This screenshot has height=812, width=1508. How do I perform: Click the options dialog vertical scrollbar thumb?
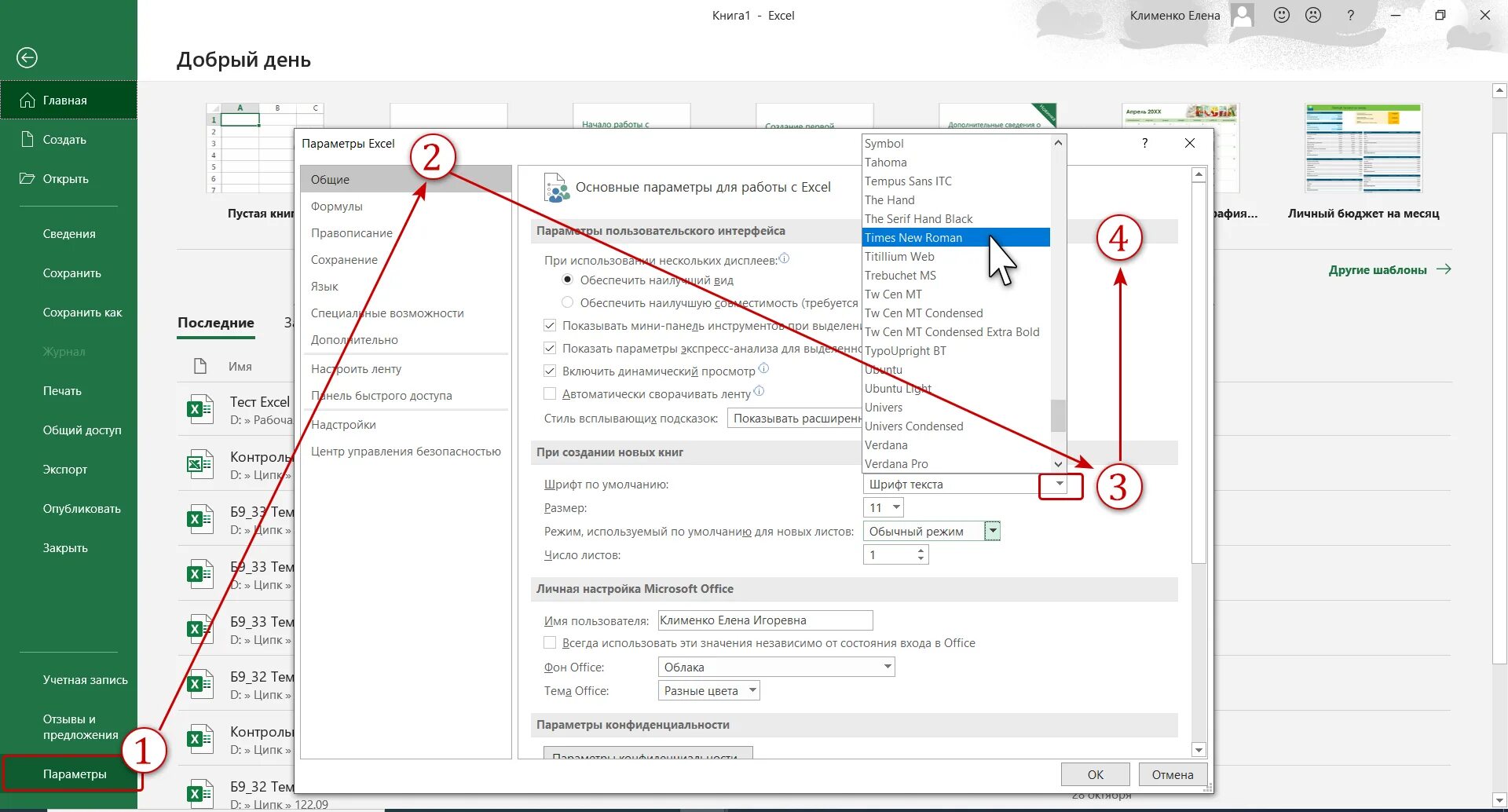1199,373
